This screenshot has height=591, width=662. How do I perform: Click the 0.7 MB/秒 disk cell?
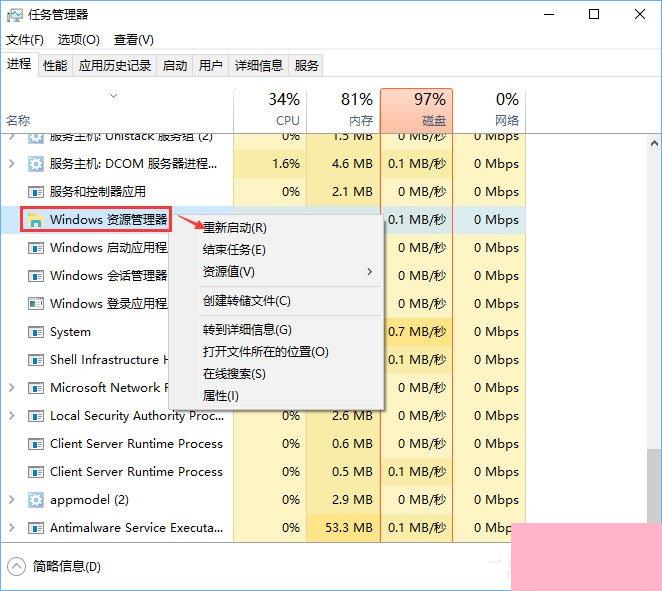417,332
